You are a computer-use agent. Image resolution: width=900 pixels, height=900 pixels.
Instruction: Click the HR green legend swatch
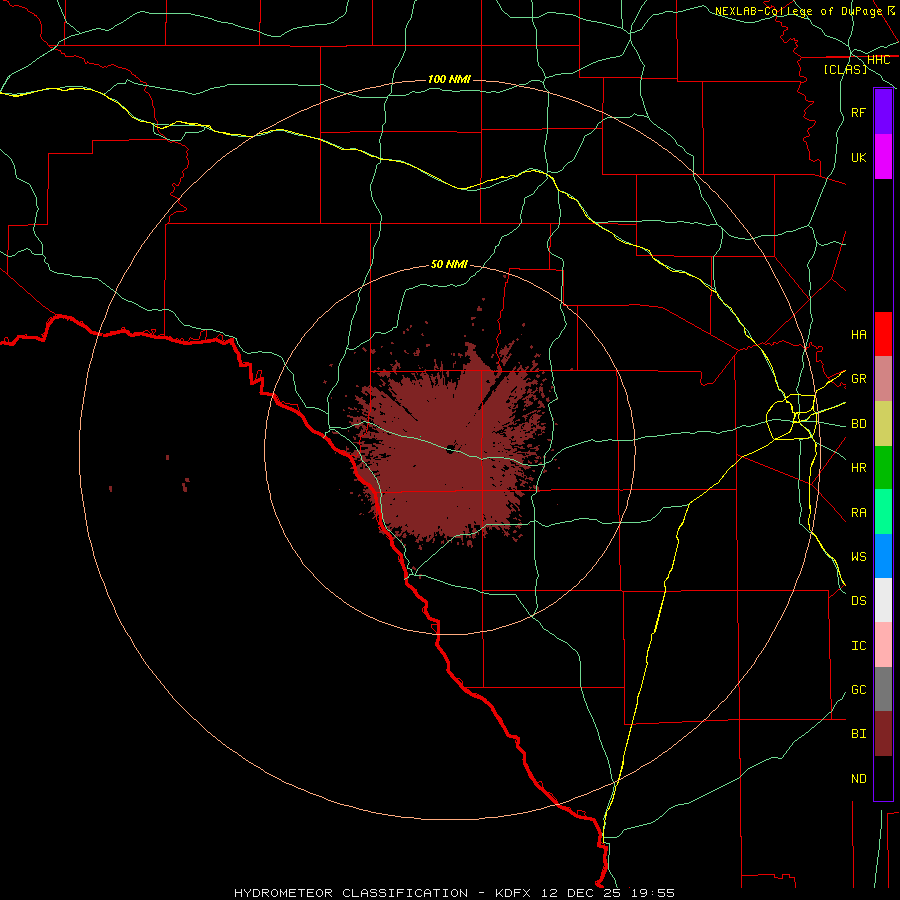click(x=883, y=468)
